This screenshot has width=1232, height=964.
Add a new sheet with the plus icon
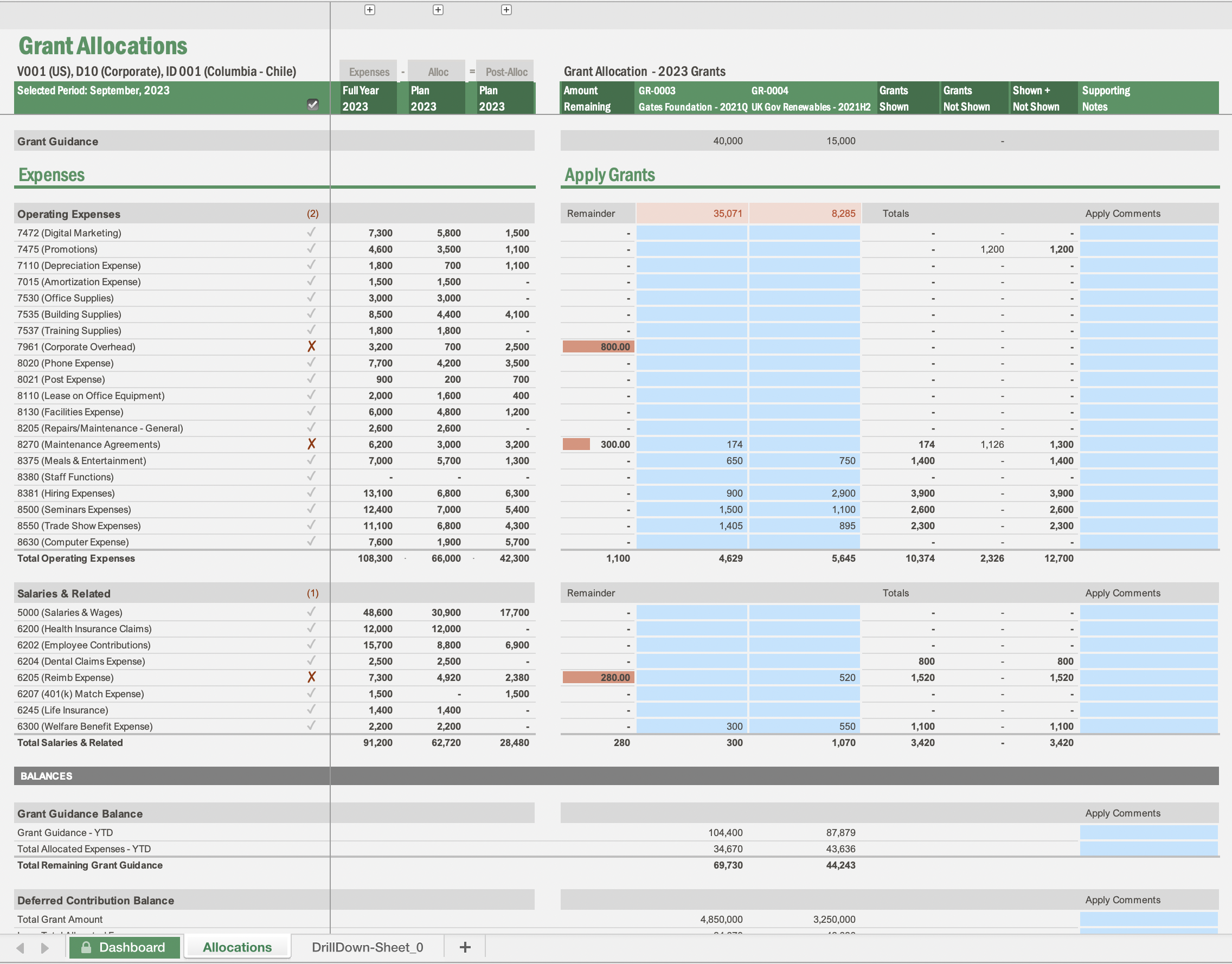click(x=465, y=947)
